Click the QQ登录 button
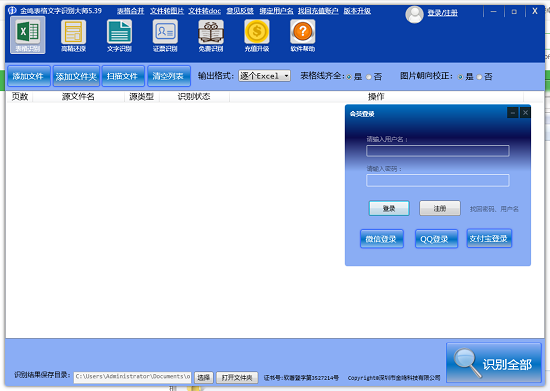Image resolution: width=550 pixels, height=391 pixels. tap(436, 239)
